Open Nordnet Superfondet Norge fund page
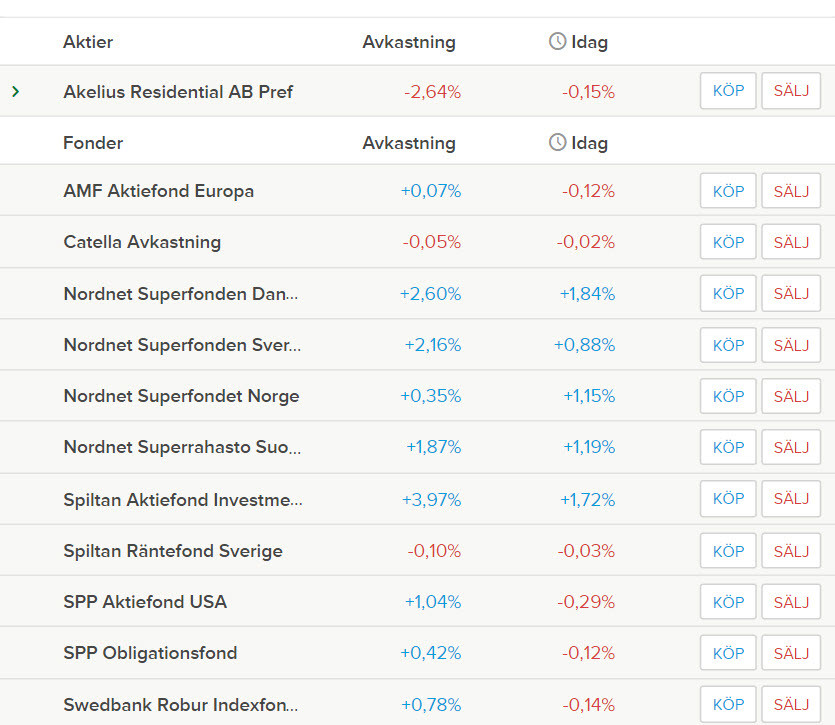The image size is (835, 725). click(x=181, y=396)
